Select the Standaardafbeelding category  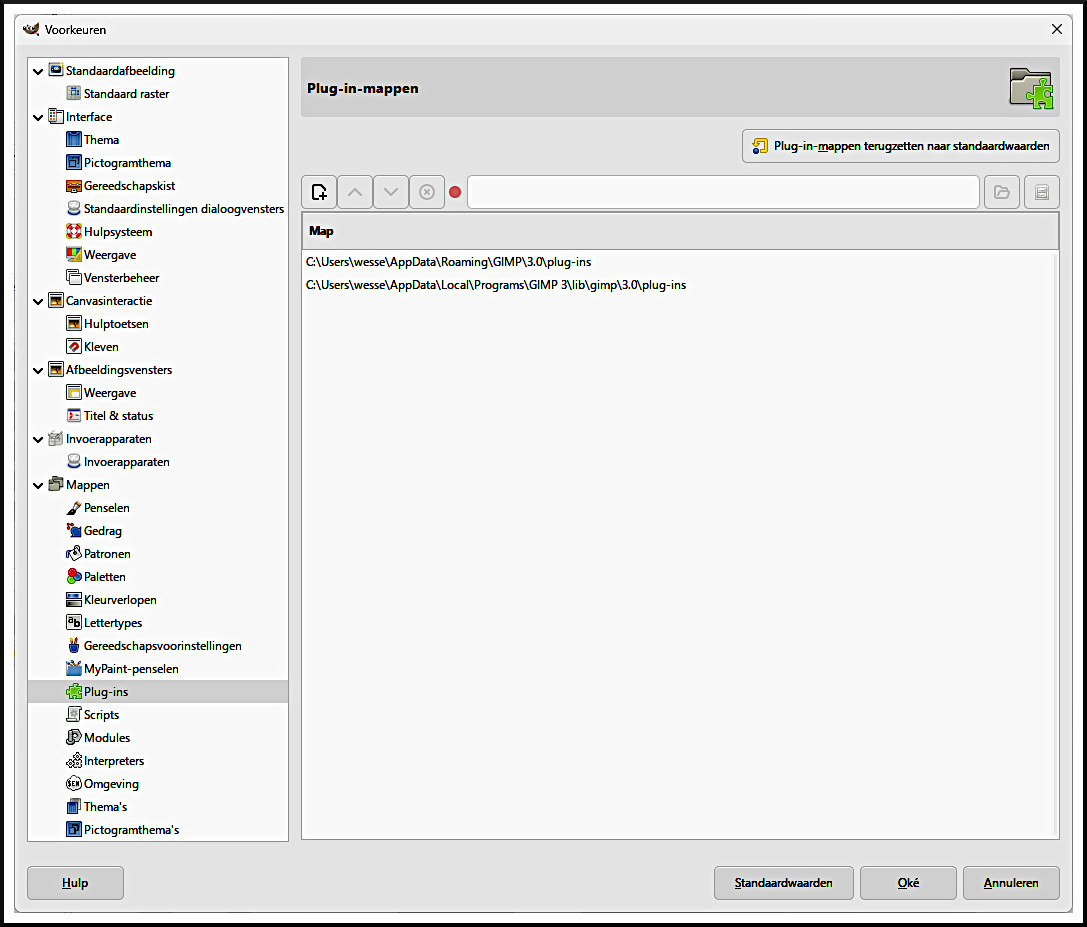[x=120, y=71]
